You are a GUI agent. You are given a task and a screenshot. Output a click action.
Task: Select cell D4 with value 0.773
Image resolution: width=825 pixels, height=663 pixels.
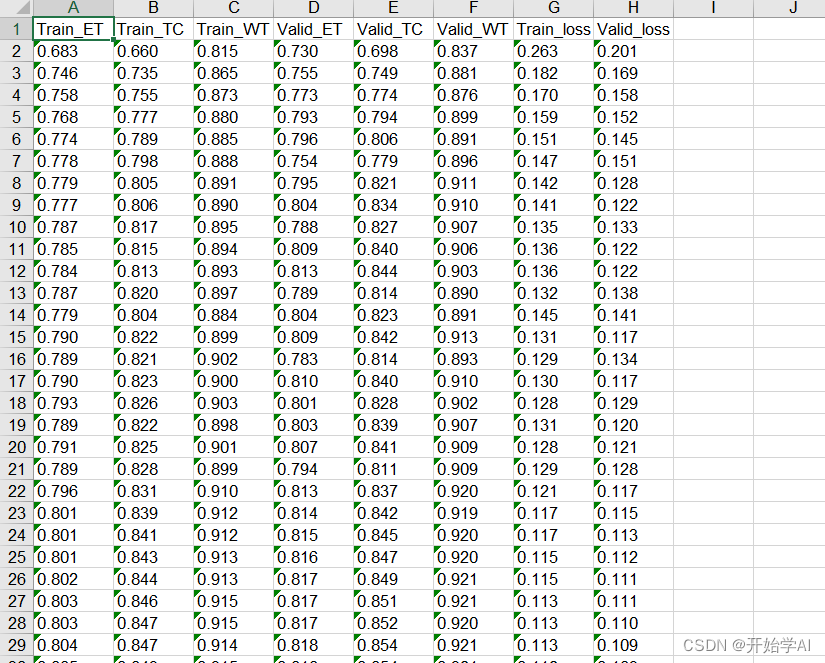(x=313, y=95)
